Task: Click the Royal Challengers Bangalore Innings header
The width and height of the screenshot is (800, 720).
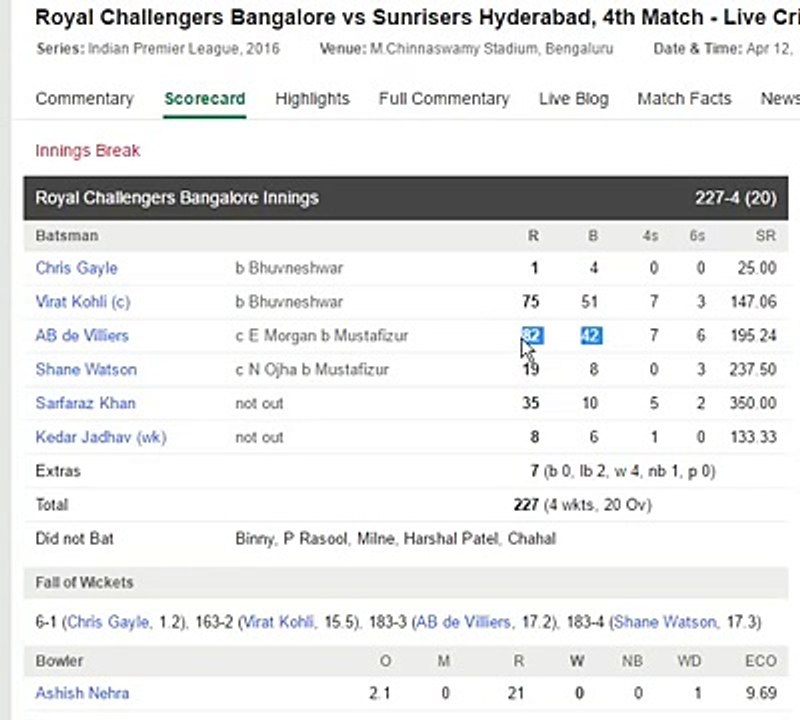Action: coord(406,198)
